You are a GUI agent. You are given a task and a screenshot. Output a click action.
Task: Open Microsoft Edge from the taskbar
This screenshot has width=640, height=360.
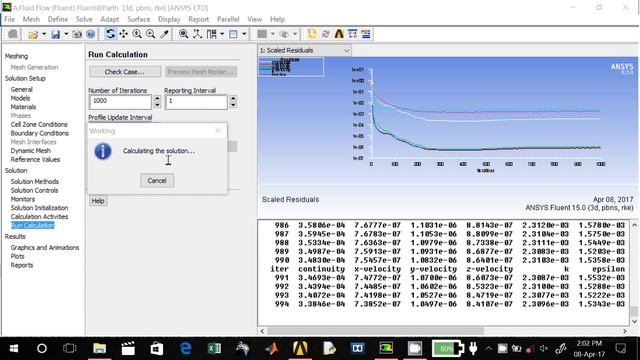pos(185,348)
